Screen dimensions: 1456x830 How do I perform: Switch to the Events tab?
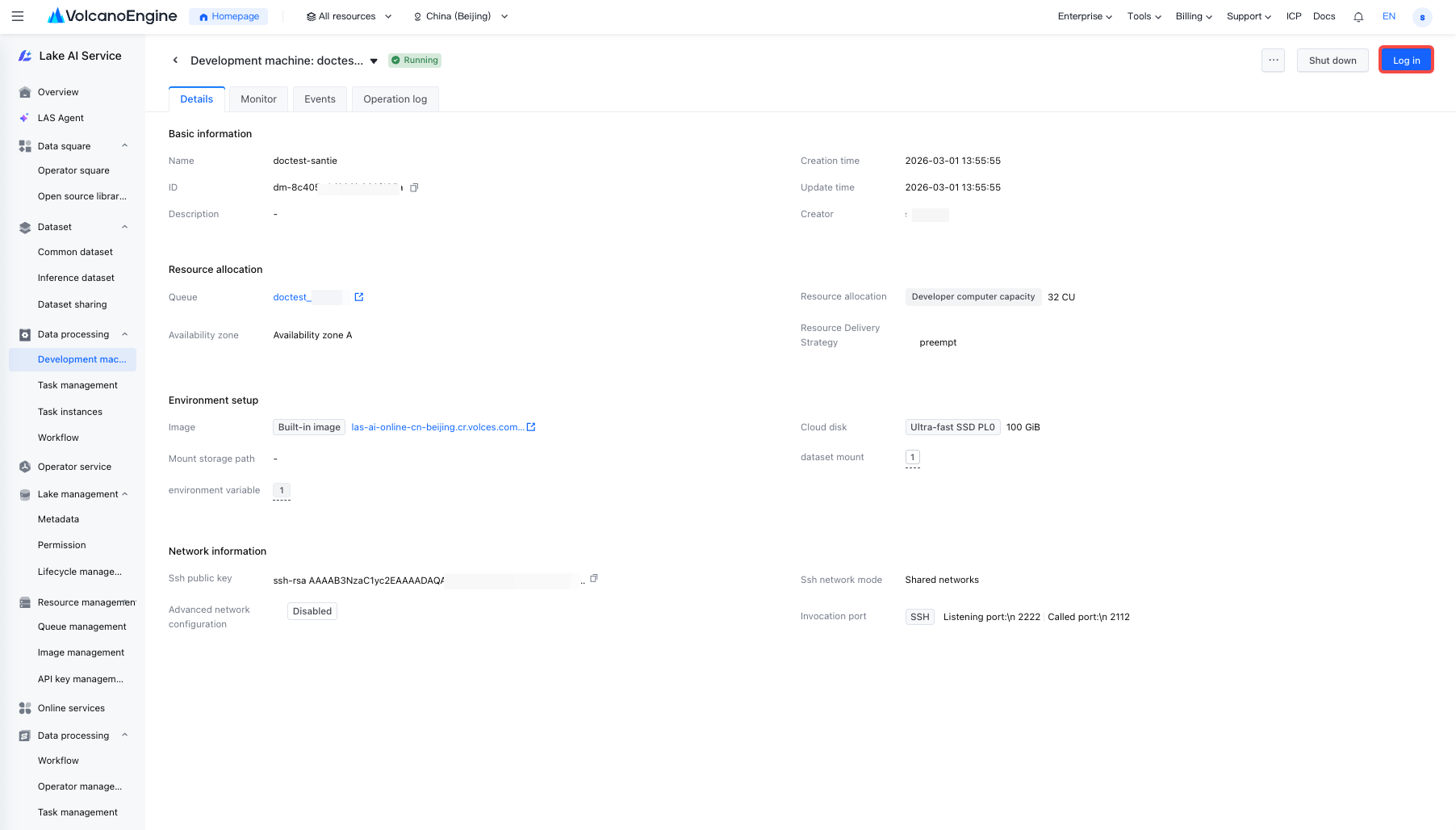[x=320, y=99]
